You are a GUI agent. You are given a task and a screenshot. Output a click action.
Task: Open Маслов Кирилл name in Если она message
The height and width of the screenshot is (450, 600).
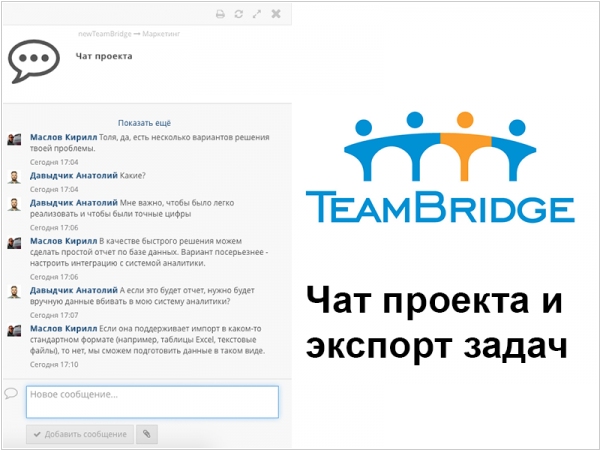[64, 328]
